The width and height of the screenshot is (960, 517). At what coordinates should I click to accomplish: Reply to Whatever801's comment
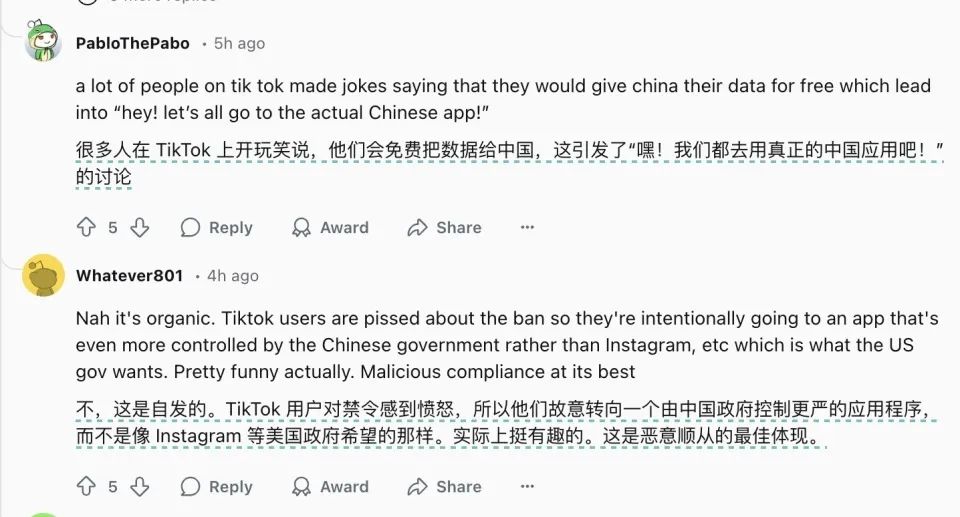[x=216, y=487]
